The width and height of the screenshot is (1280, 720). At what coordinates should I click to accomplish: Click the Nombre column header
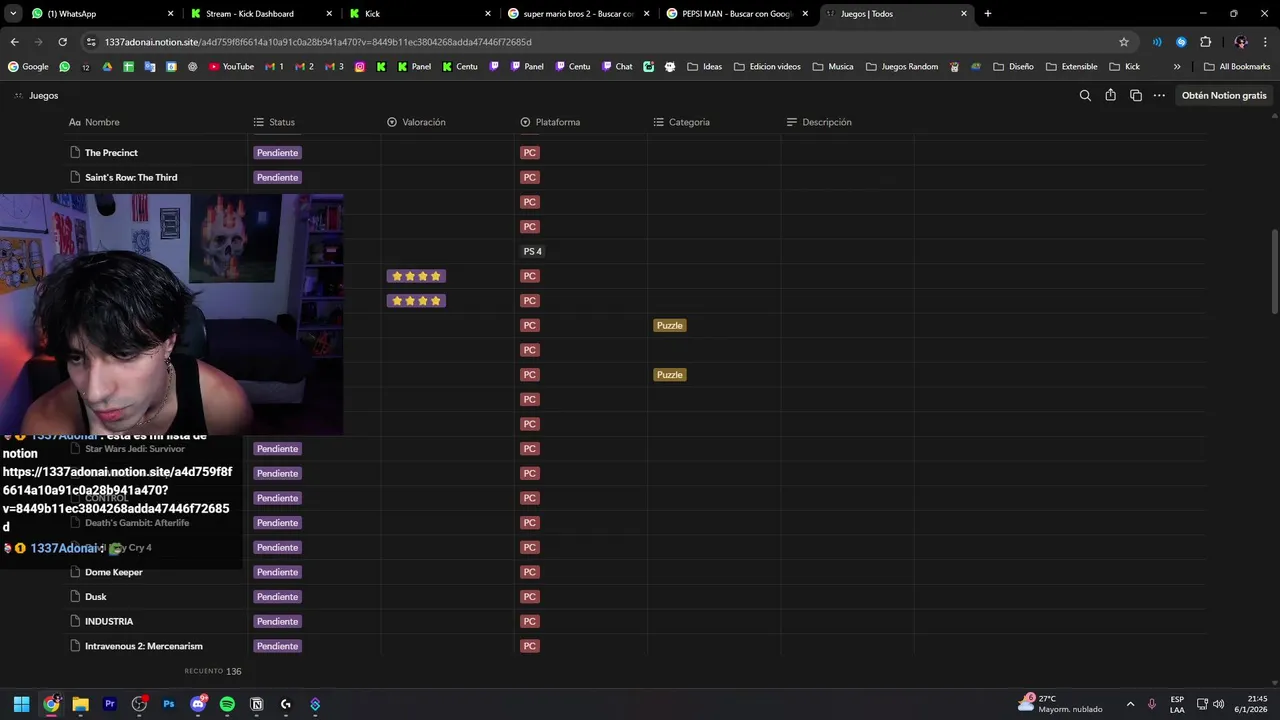click(94, 122)
